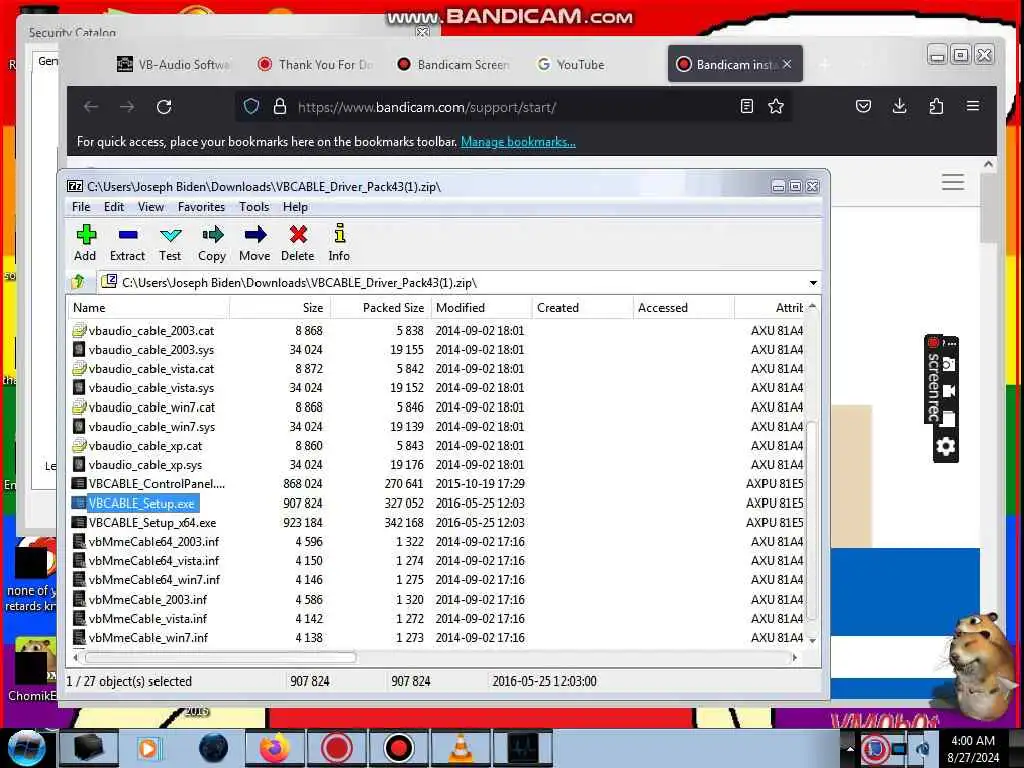1024x768 pixels.
Task: Open Firefox from the taskbar
Action: [276, 748]
